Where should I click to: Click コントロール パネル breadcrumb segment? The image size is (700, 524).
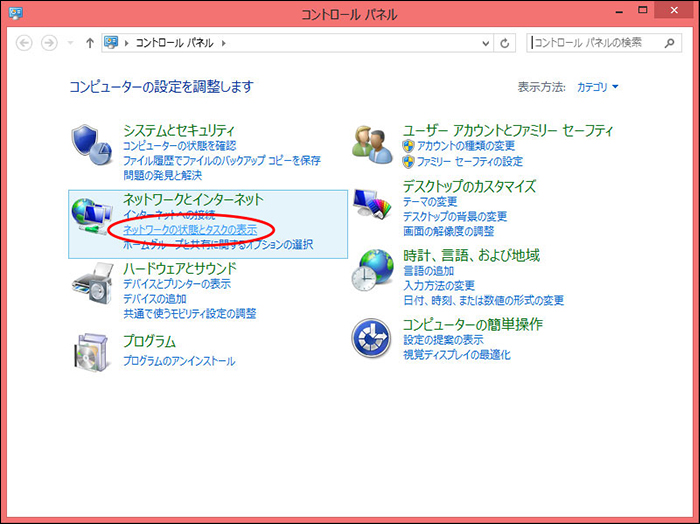(x=175, y=43)
